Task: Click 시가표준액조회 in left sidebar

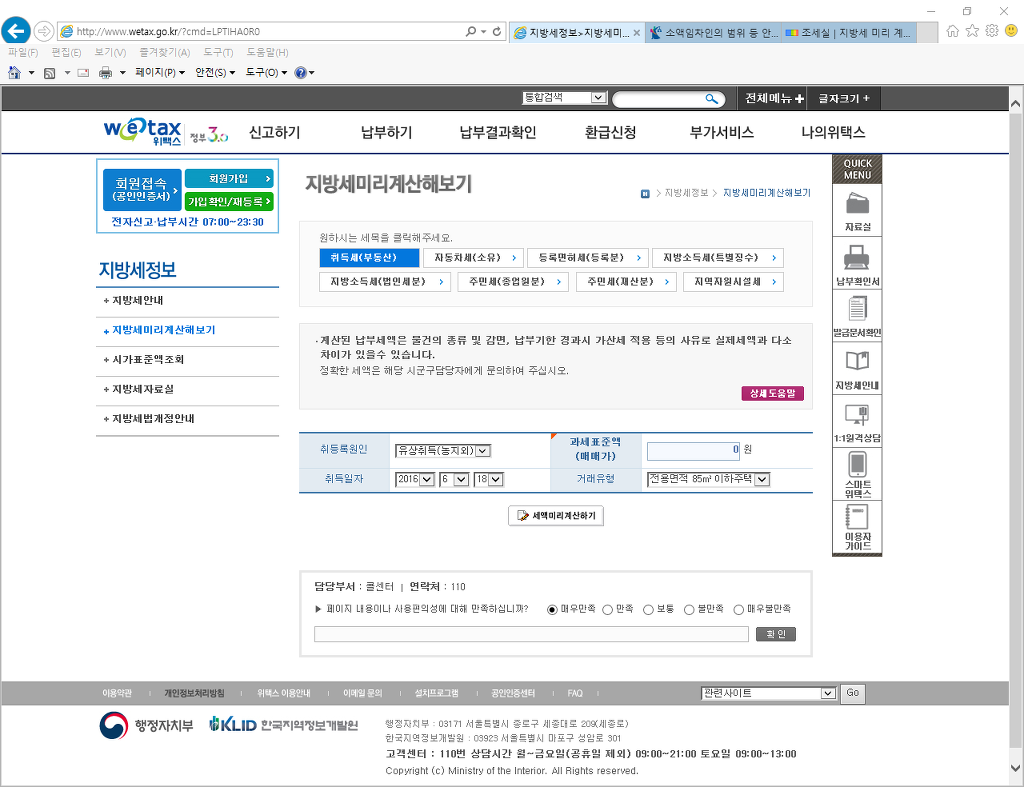Action: [148, 359]
